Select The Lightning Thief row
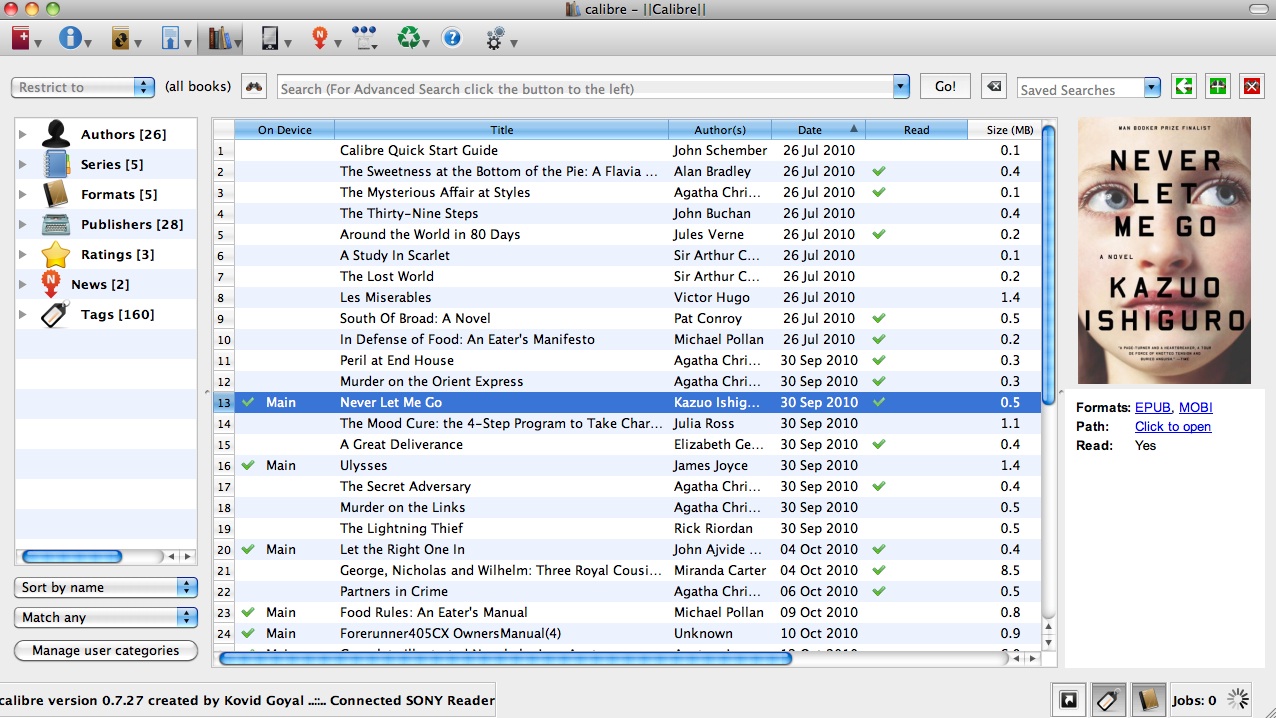This screenshot has height=718, width=1276. pyautogui.click(x=627, y=528)
